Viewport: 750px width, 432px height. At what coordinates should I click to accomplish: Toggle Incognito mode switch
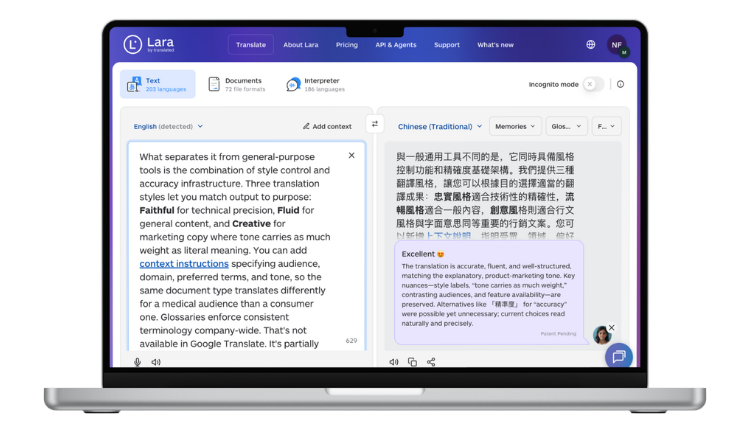coord(594,84)
